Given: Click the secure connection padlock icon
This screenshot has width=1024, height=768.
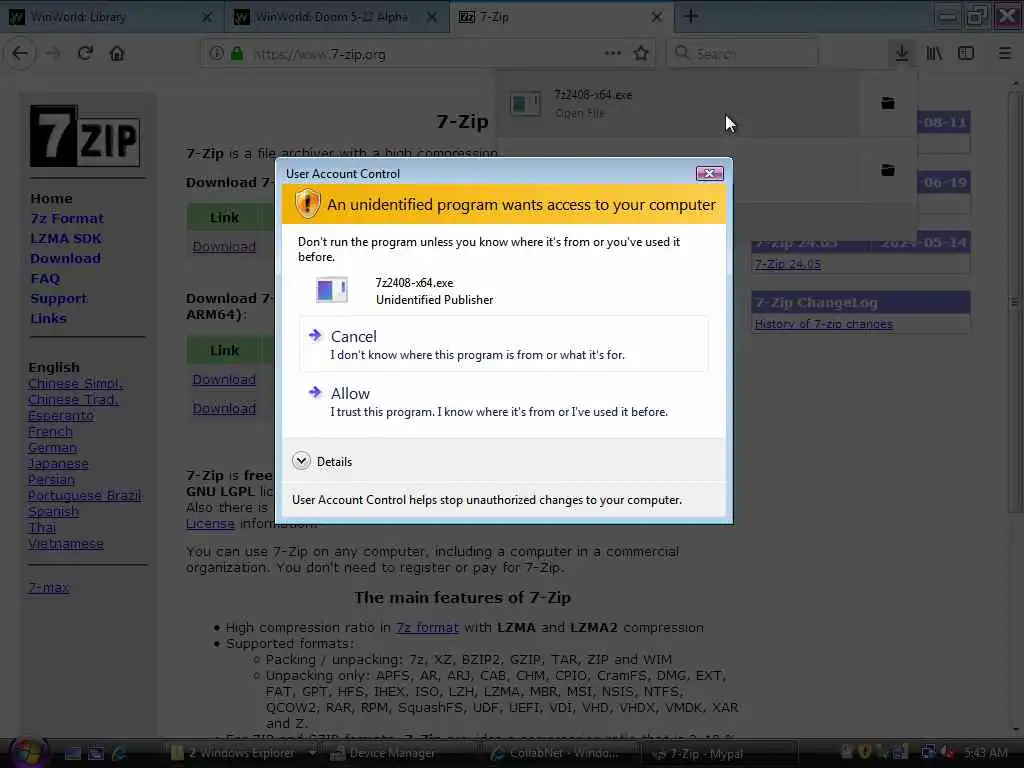Looking at the screenshot, I should pos(236,54).
